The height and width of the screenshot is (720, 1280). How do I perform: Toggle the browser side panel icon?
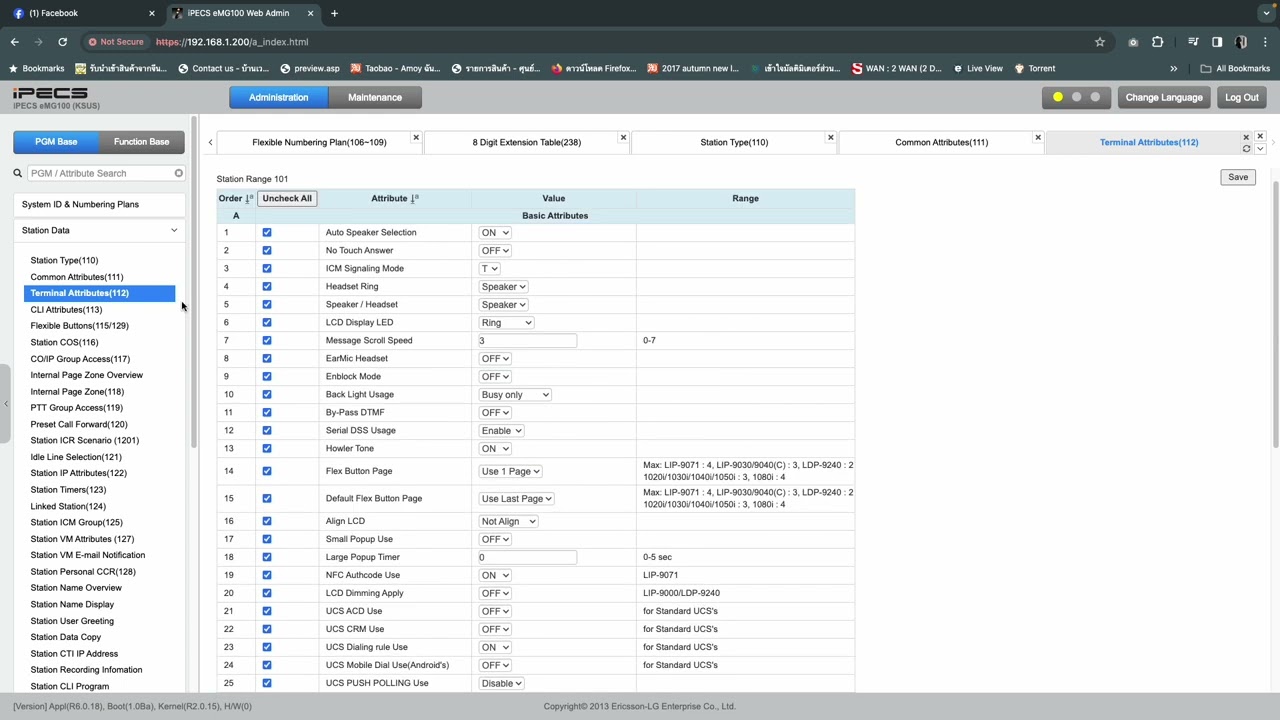(1217, 42)
